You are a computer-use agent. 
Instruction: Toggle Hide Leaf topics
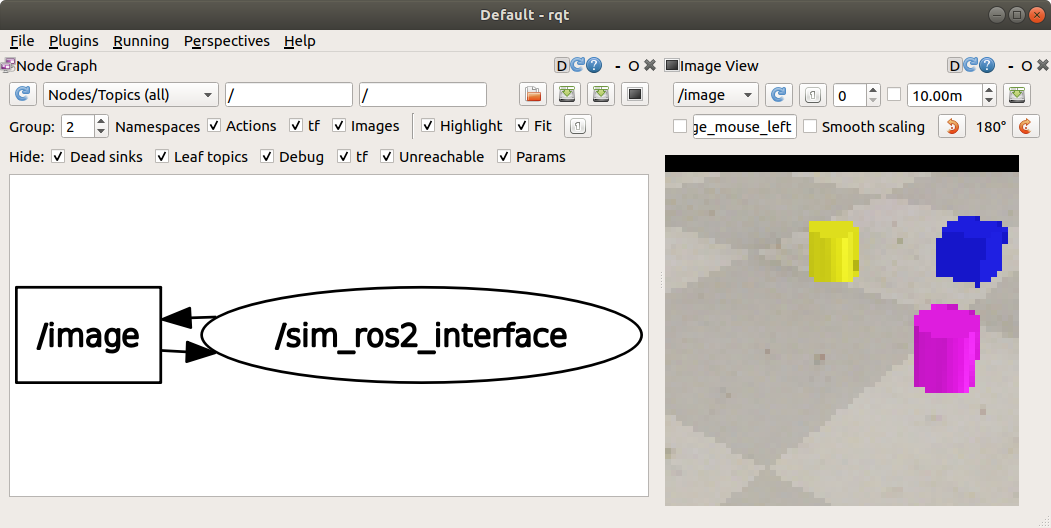(x=162, y=156)
